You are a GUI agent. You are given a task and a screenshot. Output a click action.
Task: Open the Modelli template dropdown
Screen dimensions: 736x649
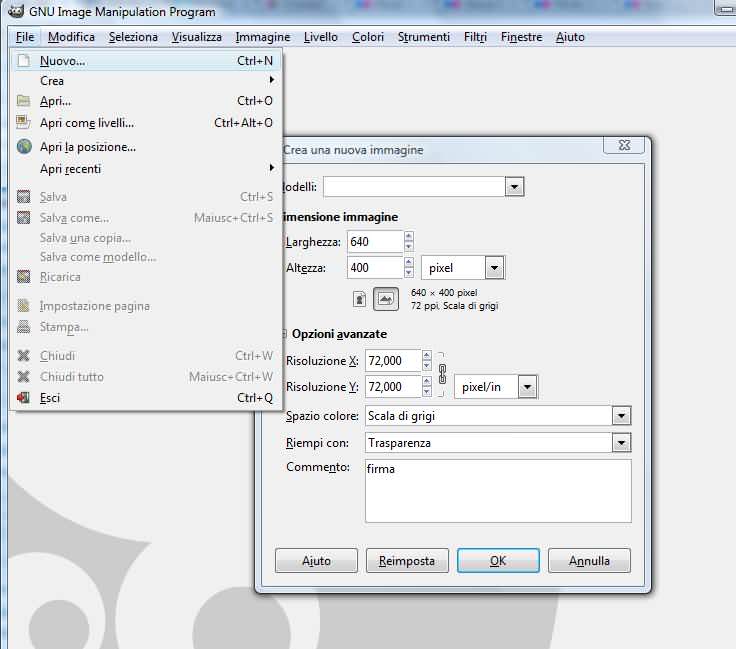[514, 187]
